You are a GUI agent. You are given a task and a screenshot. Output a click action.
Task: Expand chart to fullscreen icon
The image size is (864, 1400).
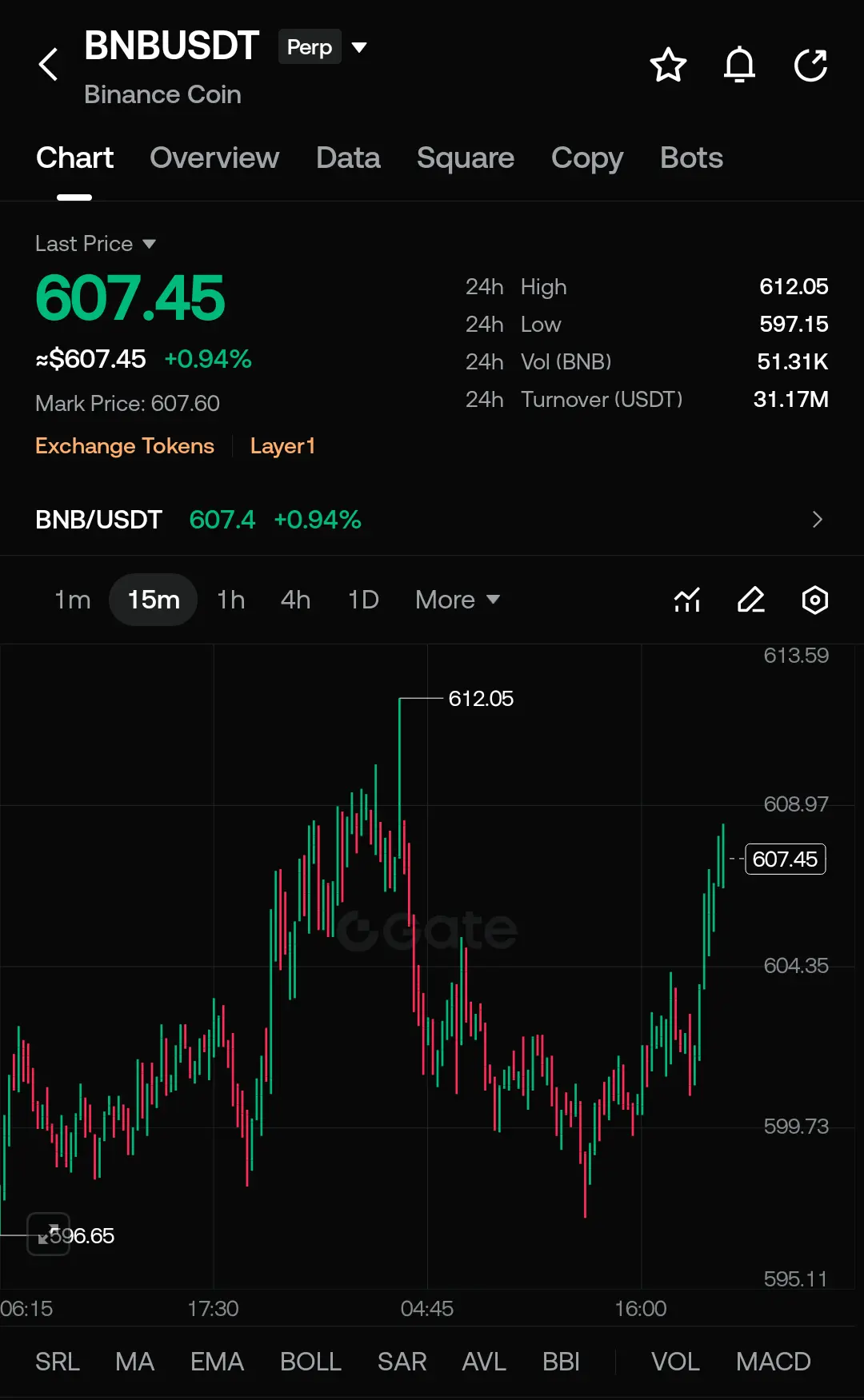point(49,1234)
